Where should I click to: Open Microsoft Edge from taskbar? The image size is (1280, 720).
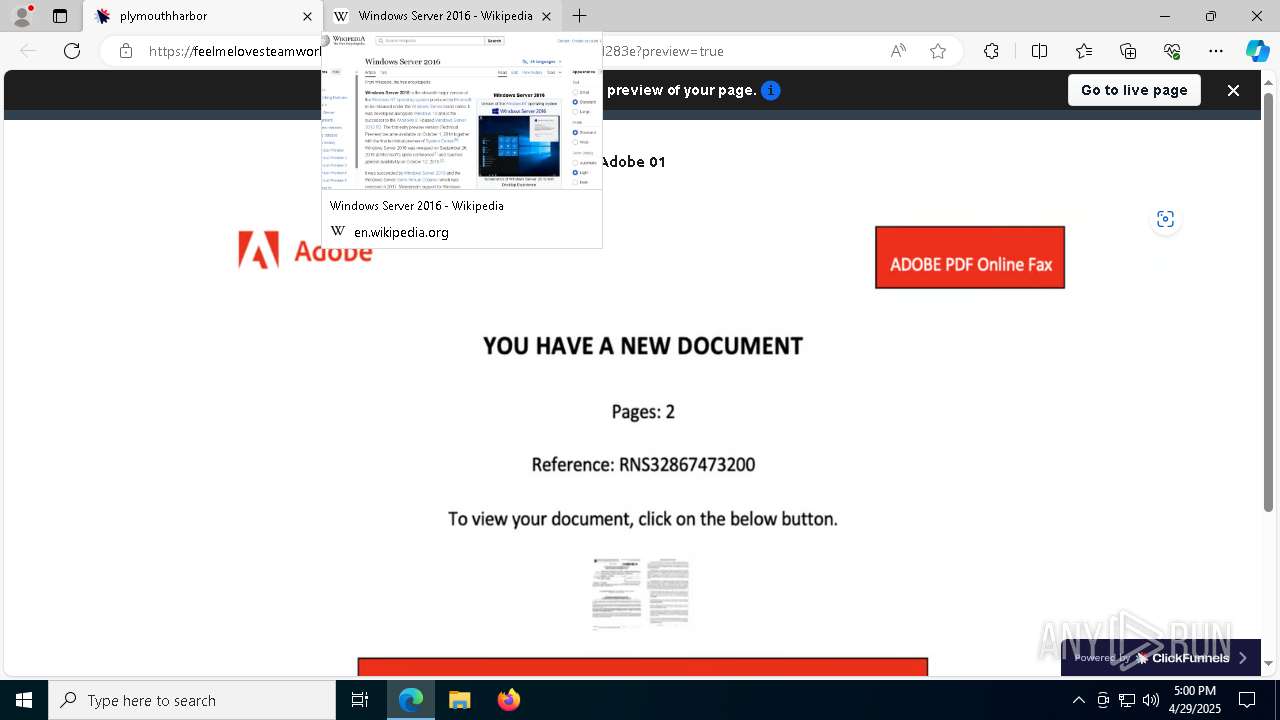(x=411, y=700)
